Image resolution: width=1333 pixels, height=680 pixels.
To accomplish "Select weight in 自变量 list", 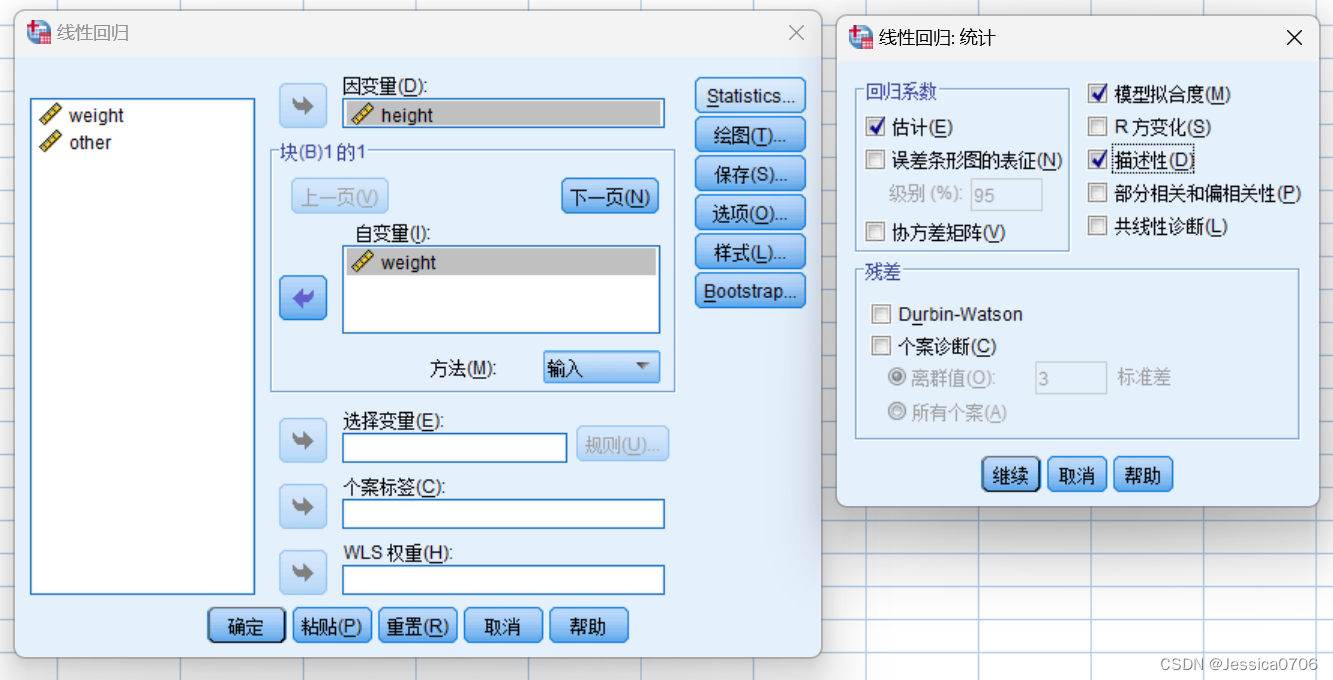I will coord(501,262).
